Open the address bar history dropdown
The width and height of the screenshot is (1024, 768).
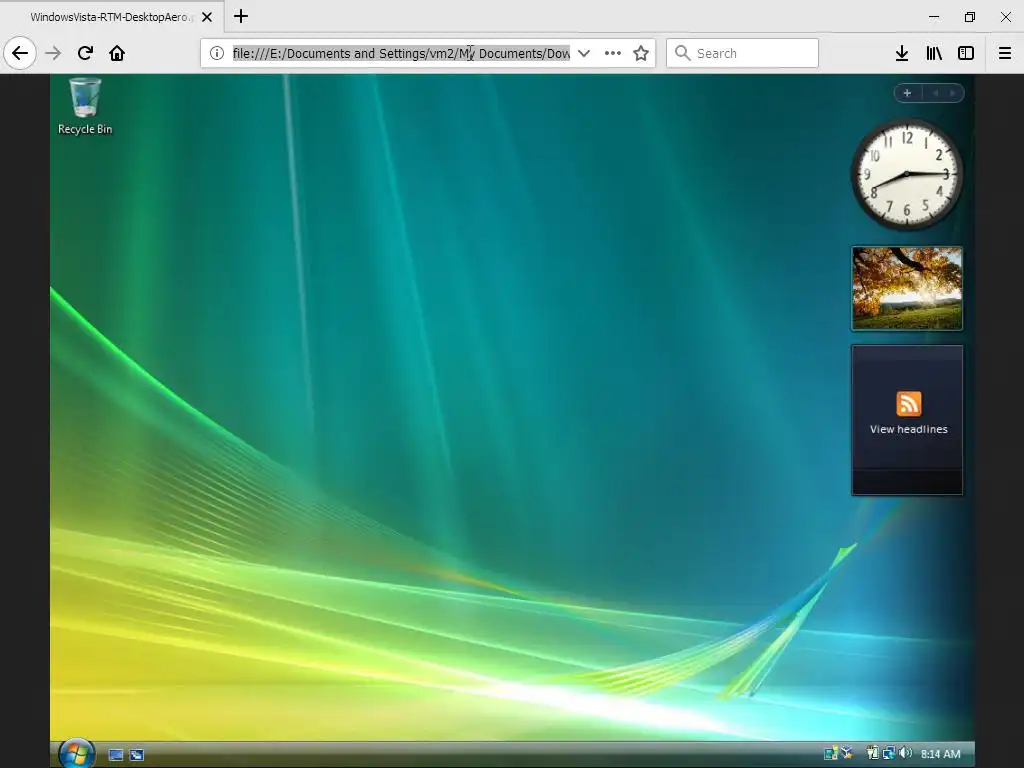[x=584, y=53]
